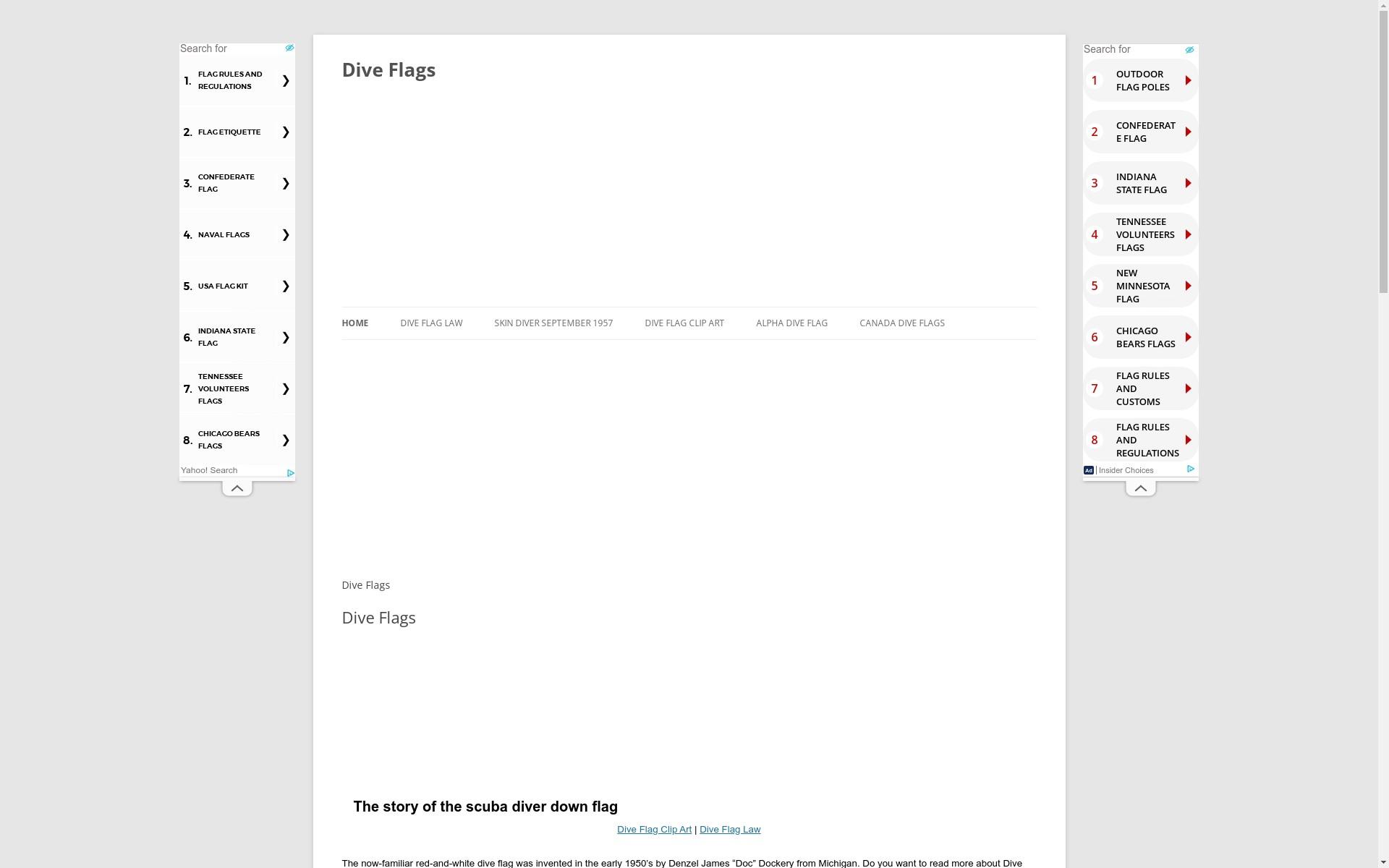Image resolution: width=1389 pixels, height=868 pixels.
Task: Click the Dive Flag Law text link
Action: [729, 830]
